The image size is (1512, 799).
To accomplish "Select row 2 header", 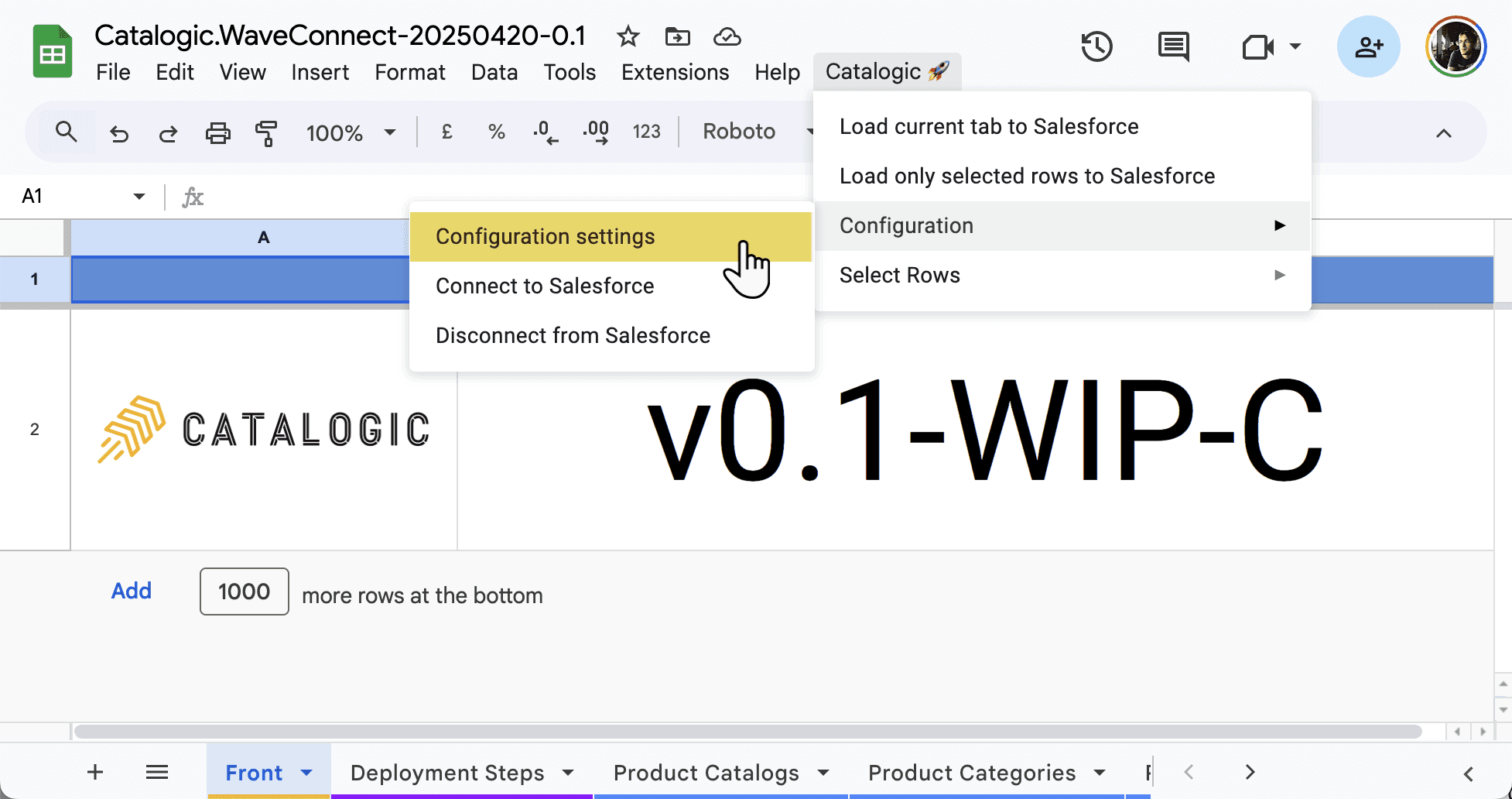I will [35, 429].
